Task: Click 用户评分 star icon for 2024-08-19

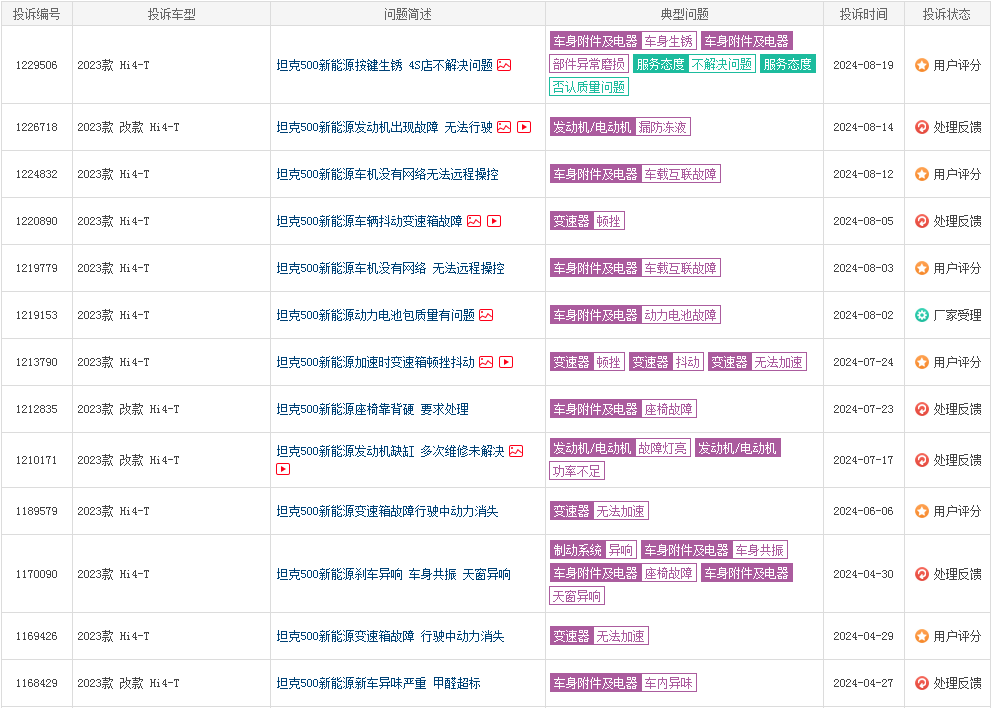Action: [922, 65]
